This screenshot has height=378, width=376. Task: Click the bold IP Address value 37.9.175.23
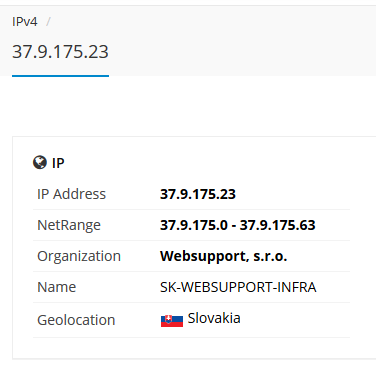pyautogui.click(x=198, y=194)
